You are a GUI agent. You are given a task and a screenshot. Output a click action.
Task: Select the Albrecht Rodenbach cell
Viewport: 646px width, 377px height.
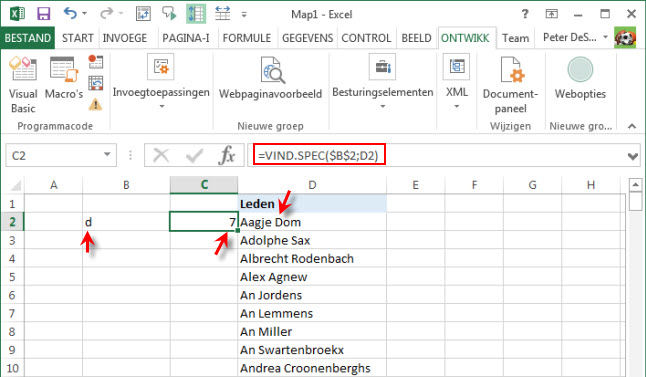312,258
